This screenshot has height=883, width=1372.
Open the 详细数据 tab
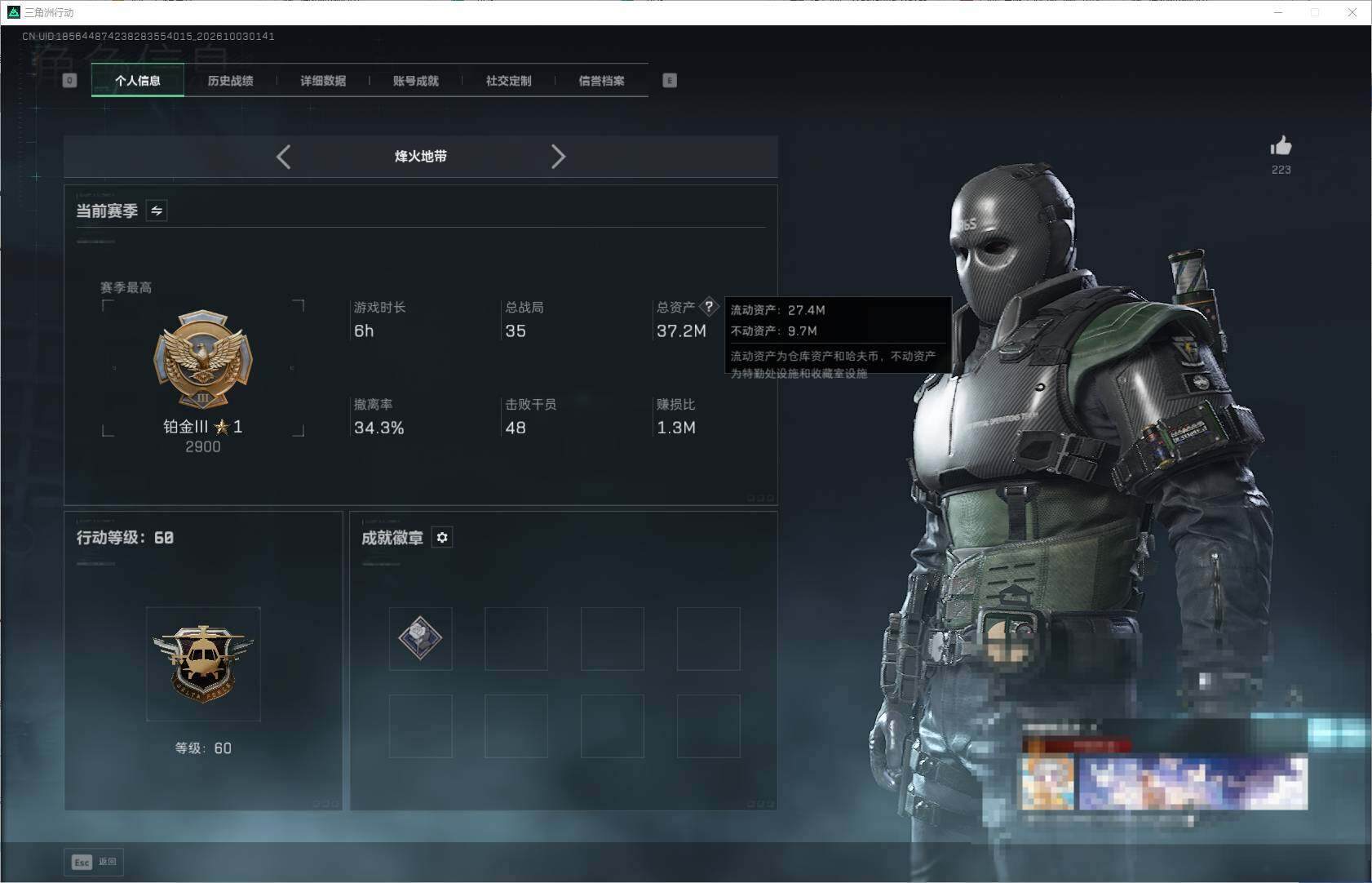coord(323,80)
